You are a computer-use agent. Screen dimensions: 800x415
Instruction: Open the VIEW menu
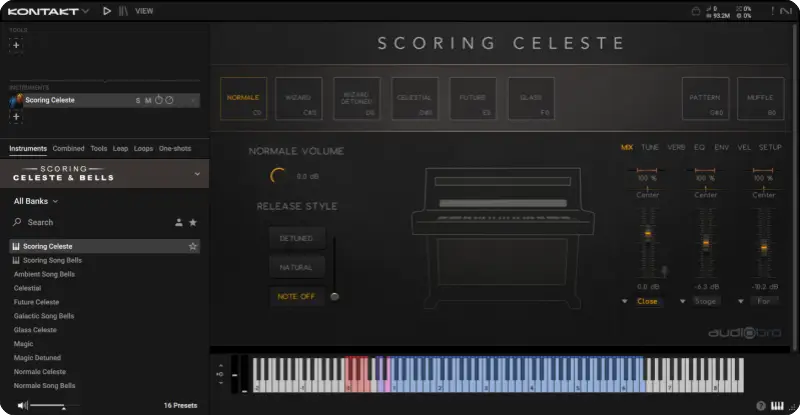tap(144, 11)
